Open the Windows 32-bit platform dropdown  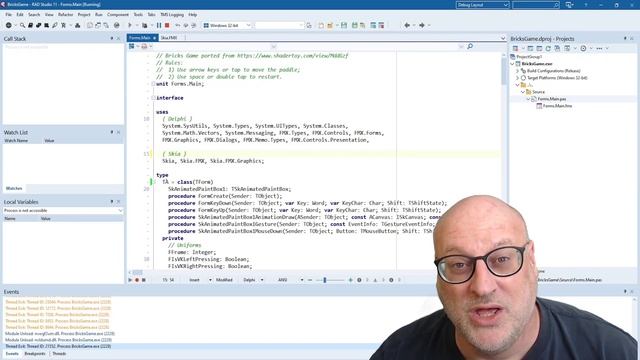[x=249, y=25]
